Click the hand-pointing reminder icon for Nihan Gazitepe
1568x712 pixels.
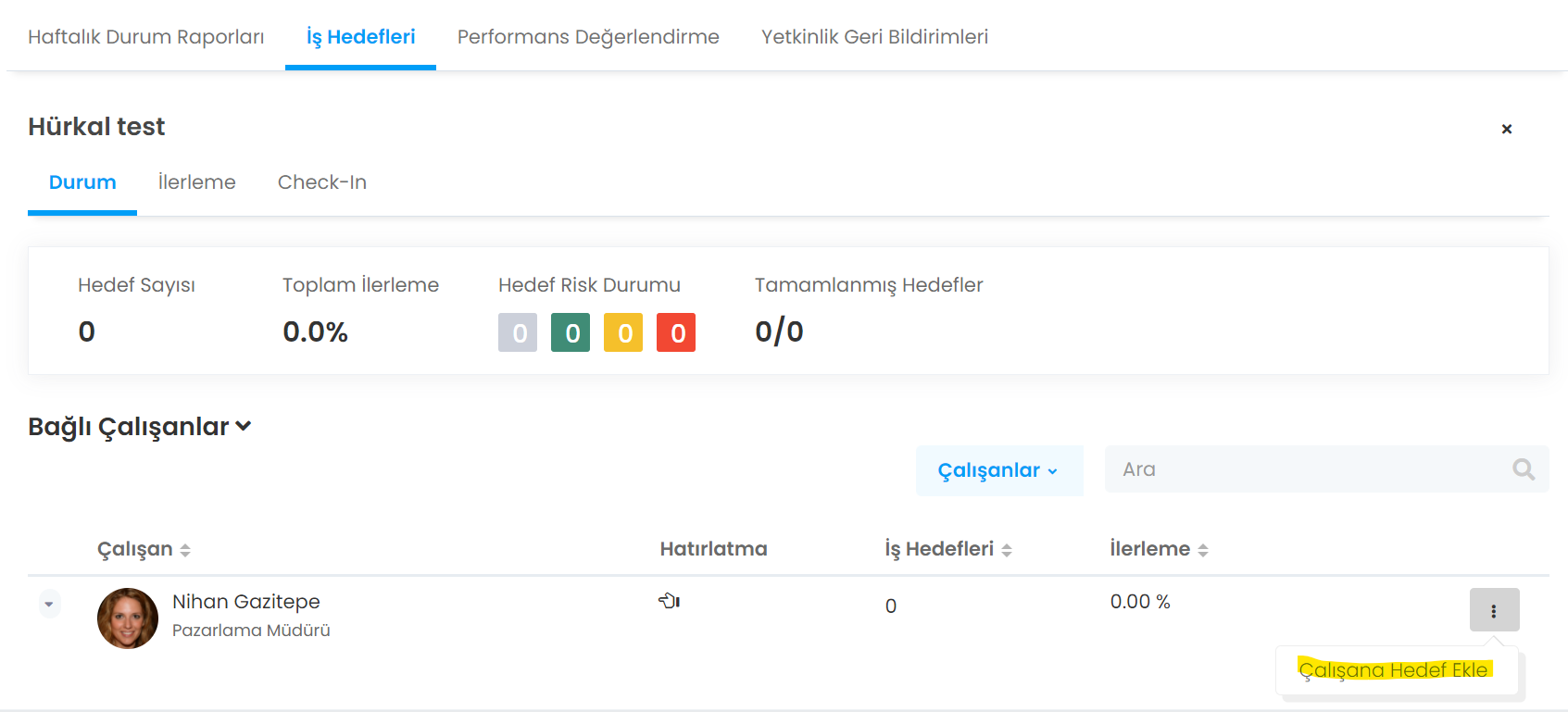pyautogui.click(x=669, y=601)
